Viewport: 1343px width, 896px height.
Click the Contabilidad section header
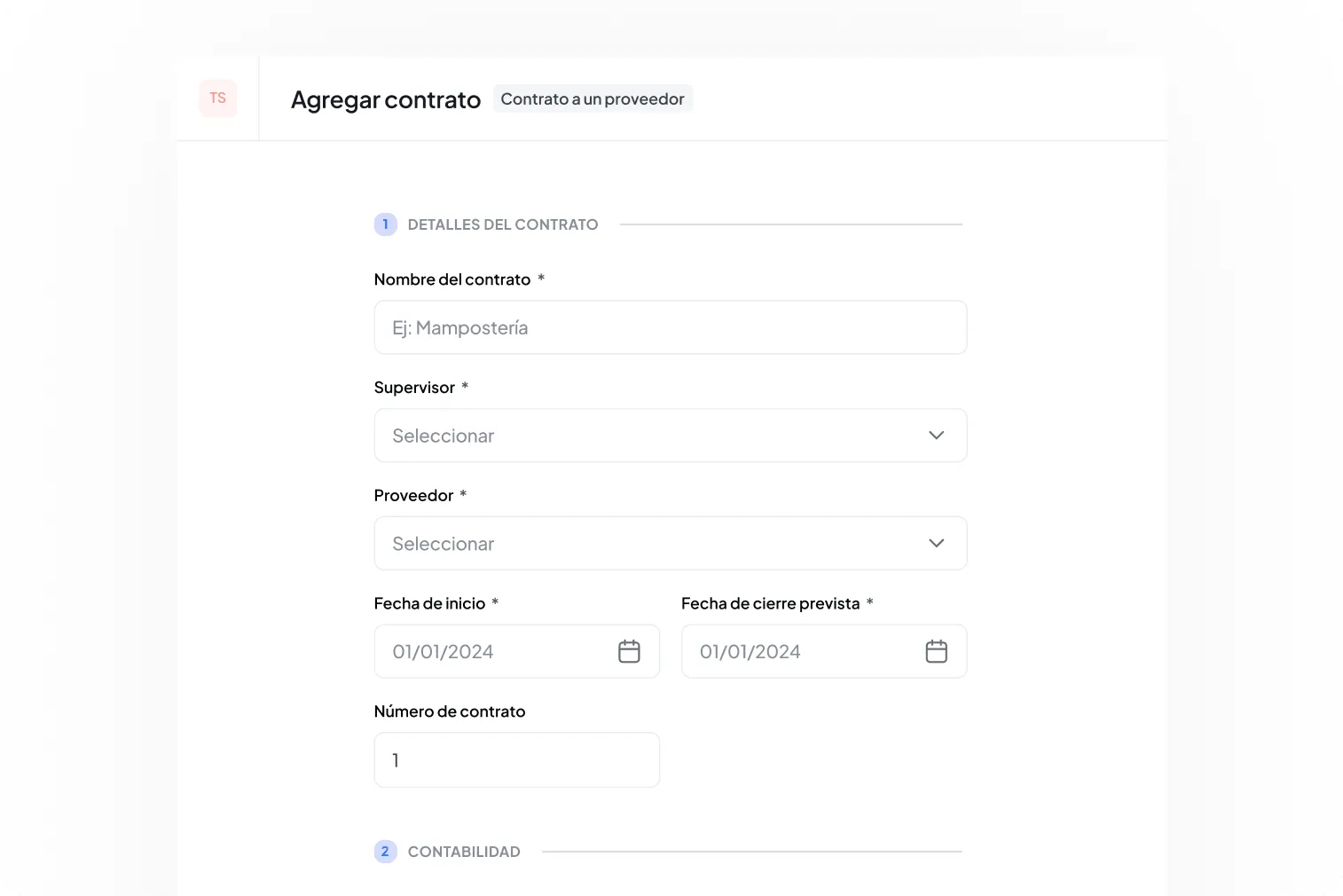(463, 851)
